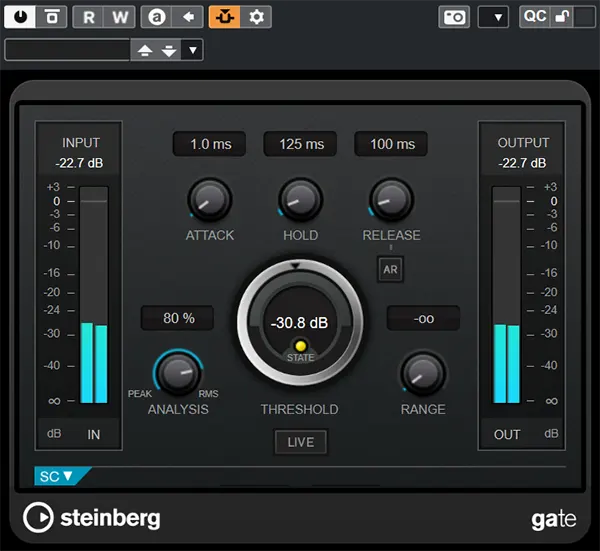Click the 'gate' plug-in name label

(x=554, y=520)
